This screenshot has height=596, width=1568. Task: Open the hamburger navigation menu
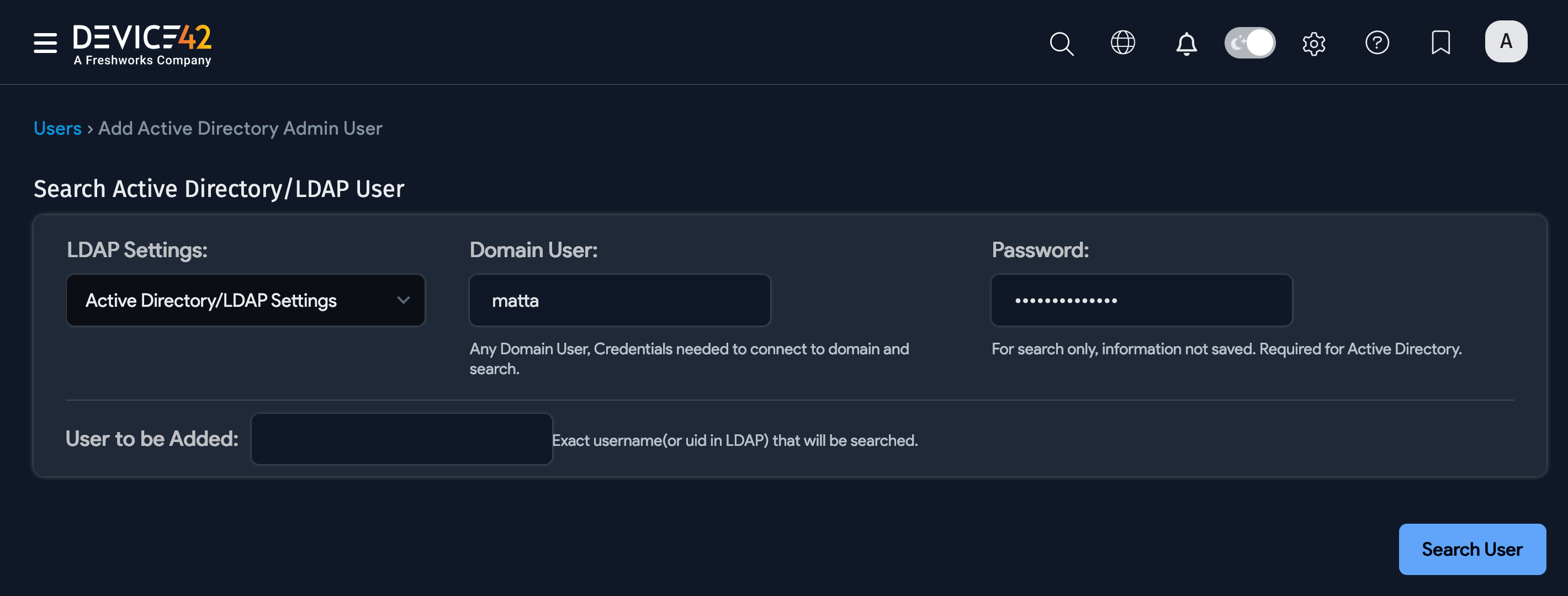click(45, 42)
